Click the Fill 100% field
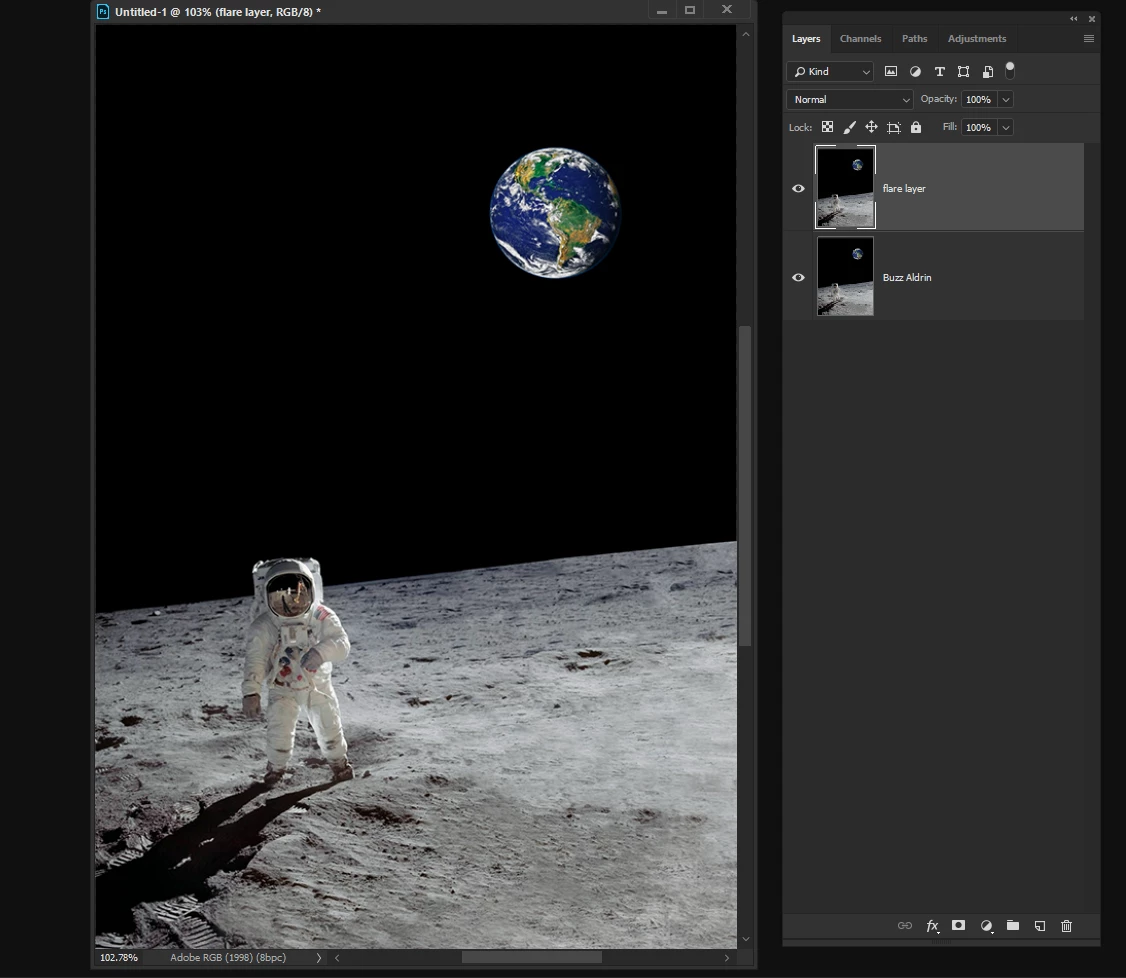The height and width of the screenshot is (978, 1126). coord(979,127)
